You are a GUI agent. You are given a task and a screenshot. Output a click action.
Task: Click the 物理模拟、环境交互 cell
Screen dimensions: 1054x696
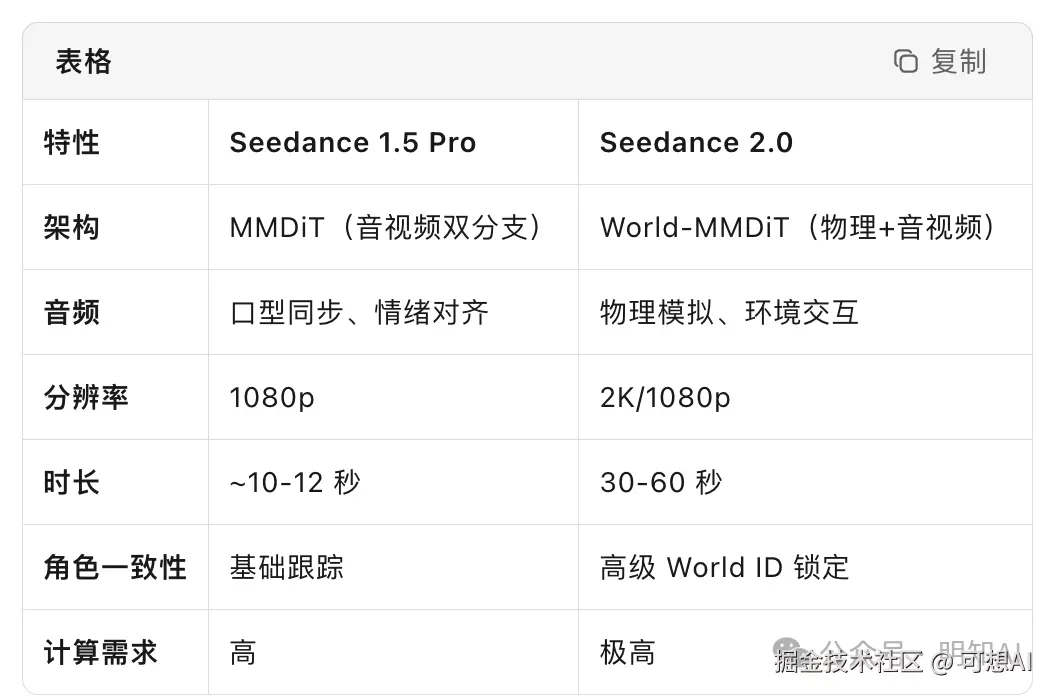point(729,313)
